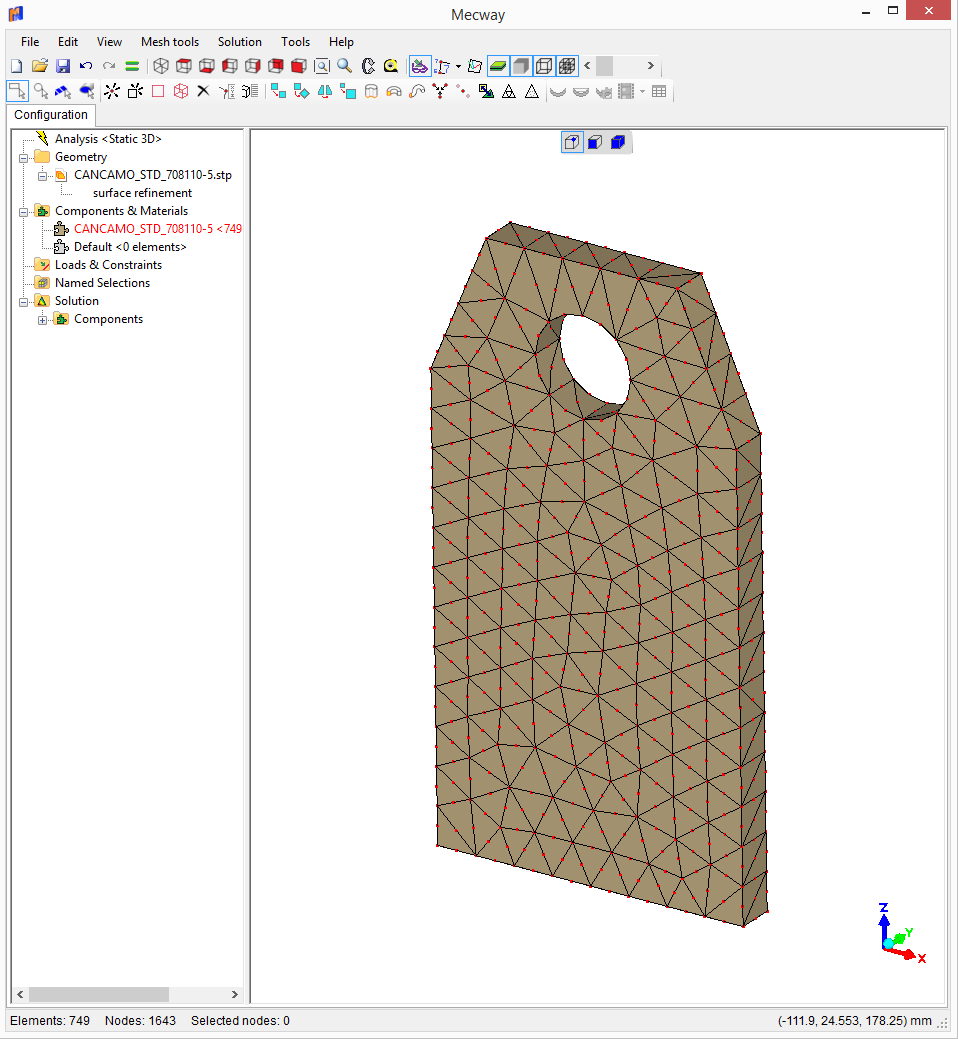This screenshot has height=1039, width=958.
Task: Toggle the show element surfaces button
Action: pos(498,66)
